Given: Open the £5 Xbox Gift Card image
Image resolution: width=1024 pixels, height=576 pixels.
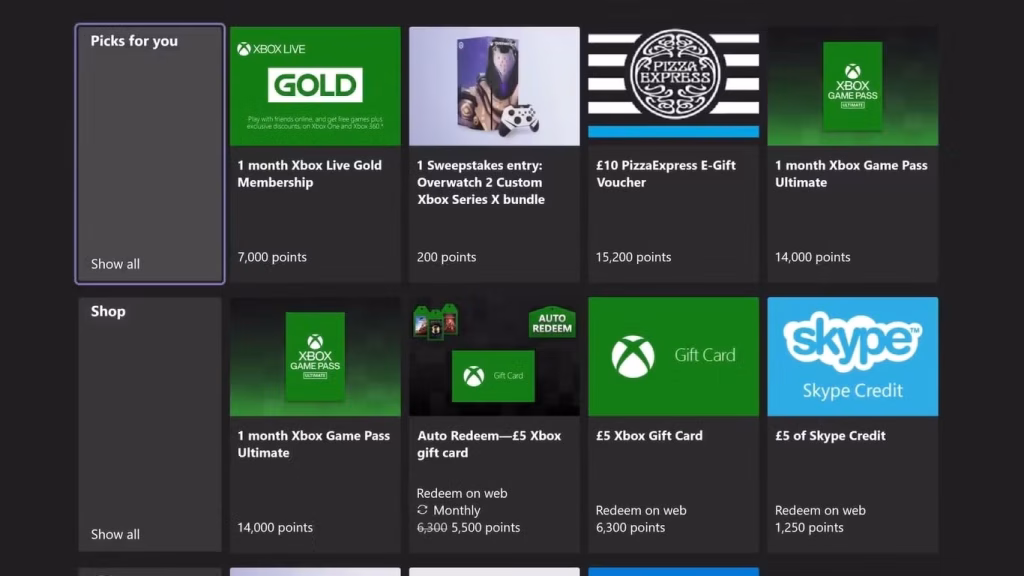Looking at the screenshot, I should [x=673, y=357].
